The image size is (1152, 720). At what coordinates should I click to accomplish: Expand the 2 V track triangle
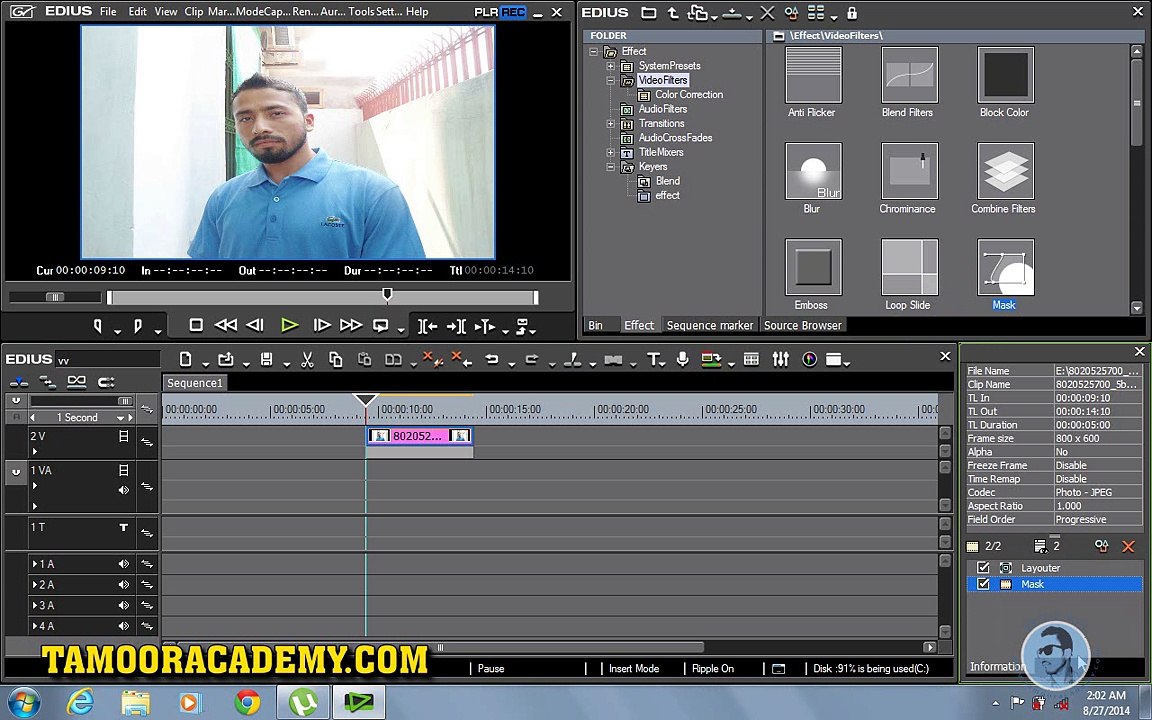(35, 452)
